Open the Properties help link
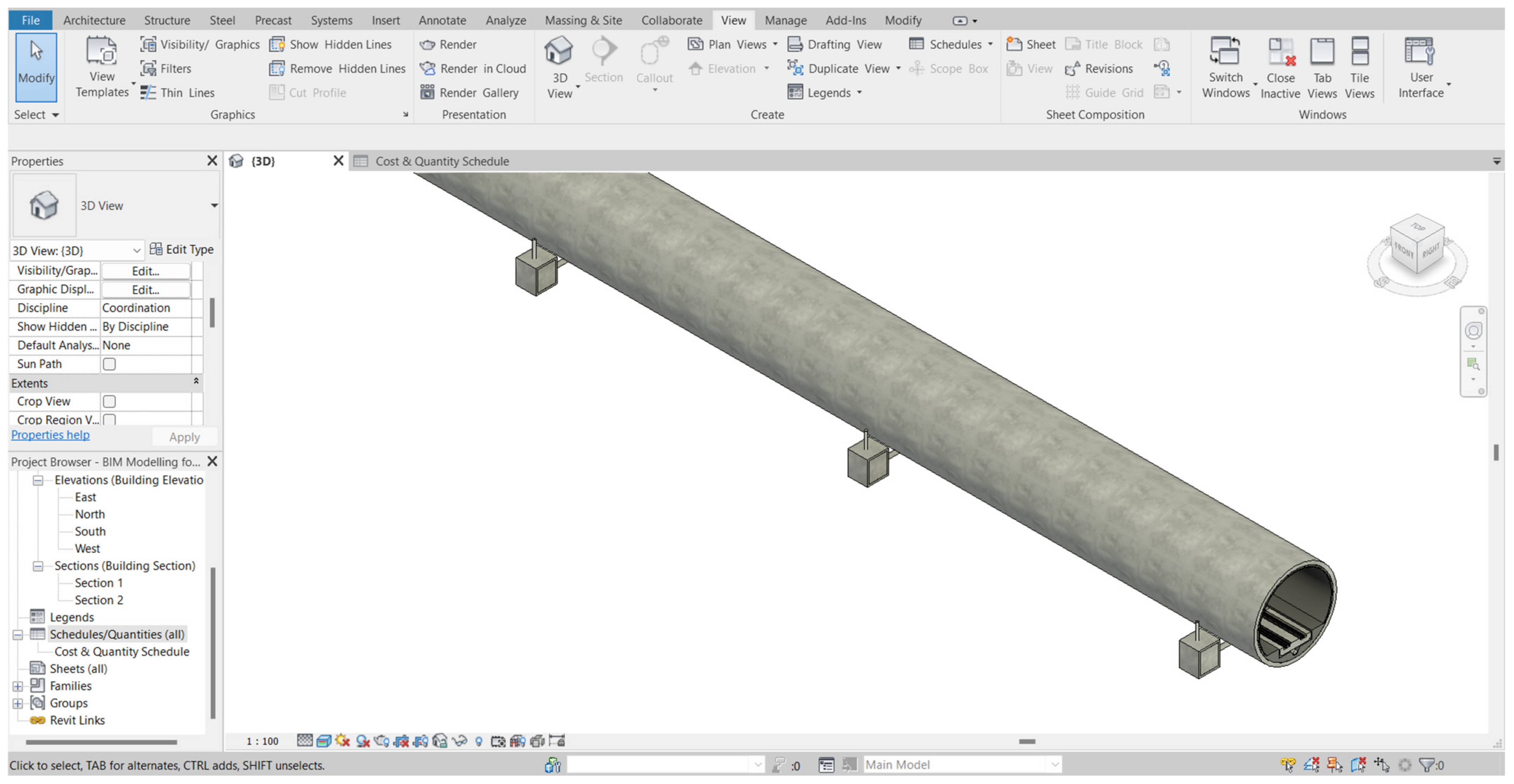This screenshot has width=1514, height=784. point(51,435)
